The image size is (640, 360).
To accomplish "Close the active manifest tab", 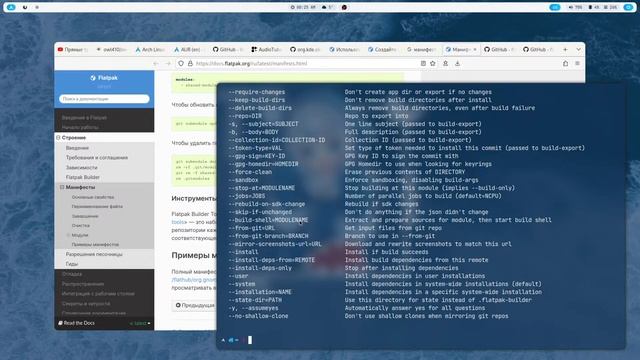I will pos(475,49).
